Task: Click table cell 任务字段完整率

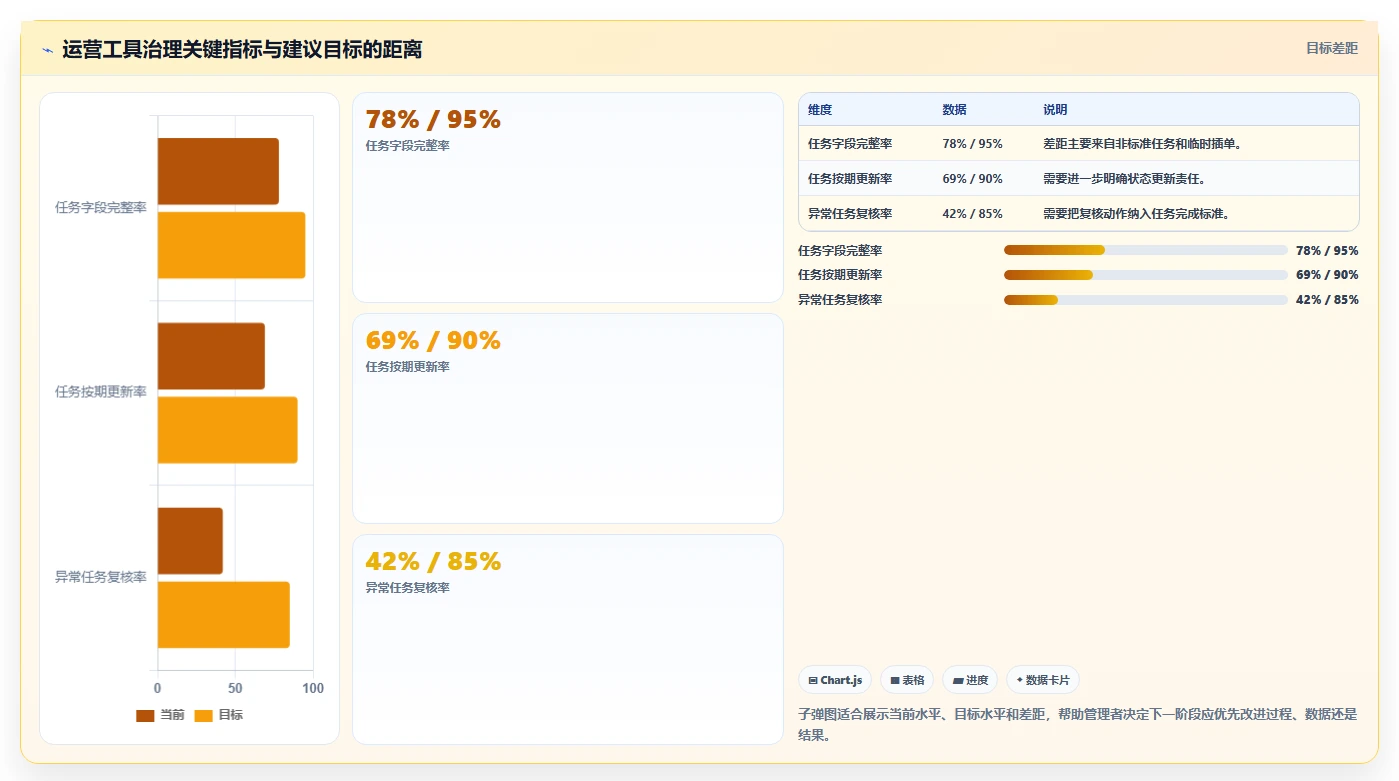Action: click(x=850, y=144)
